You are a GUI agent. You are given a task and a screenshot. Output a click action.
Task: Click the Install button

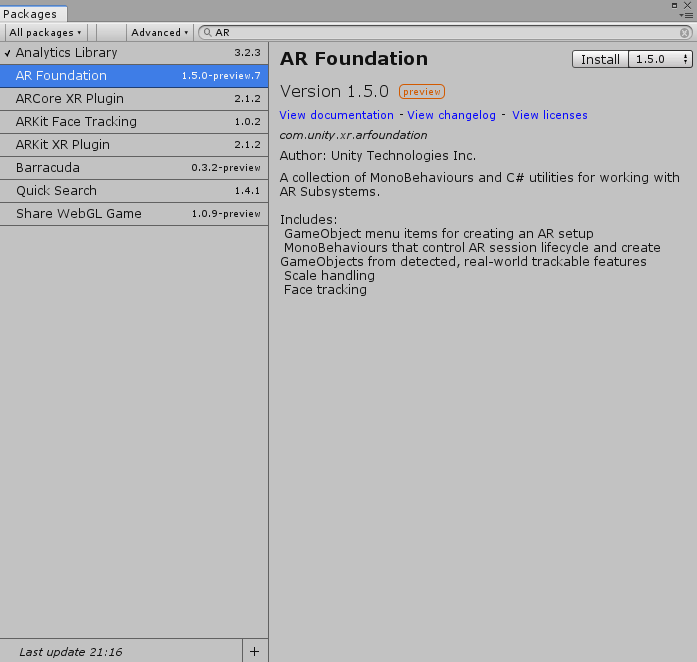[600, 59]
